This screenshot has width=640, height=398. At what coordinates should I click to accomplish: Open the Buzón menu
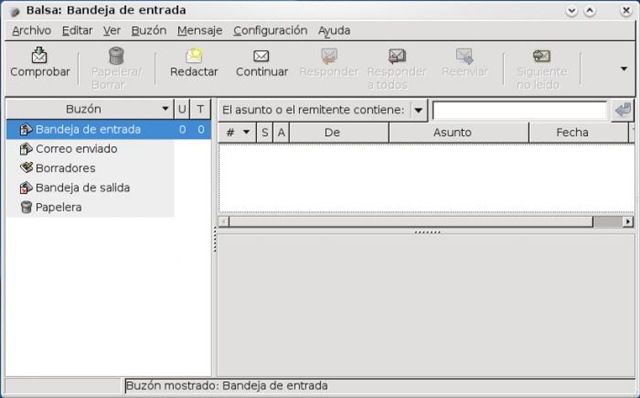click(149, 31)
